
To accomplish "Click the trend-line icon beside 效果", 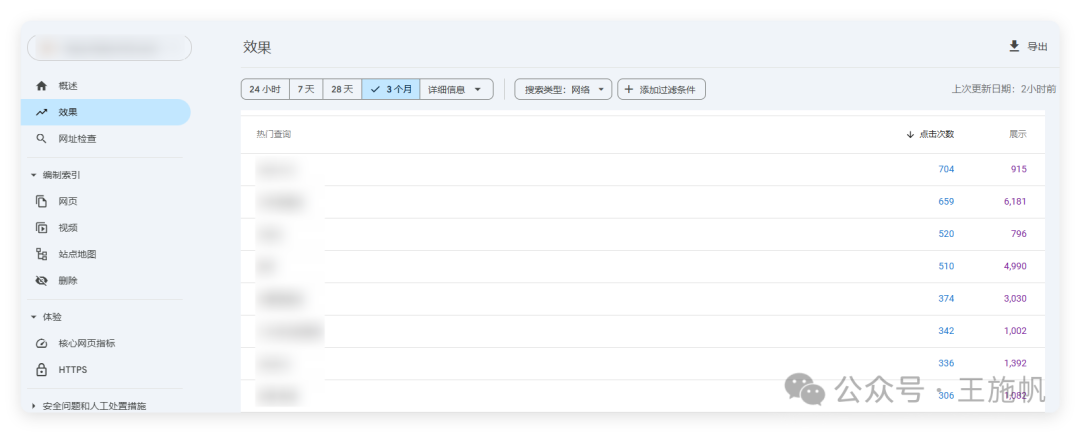I will (x=41, y=112).
